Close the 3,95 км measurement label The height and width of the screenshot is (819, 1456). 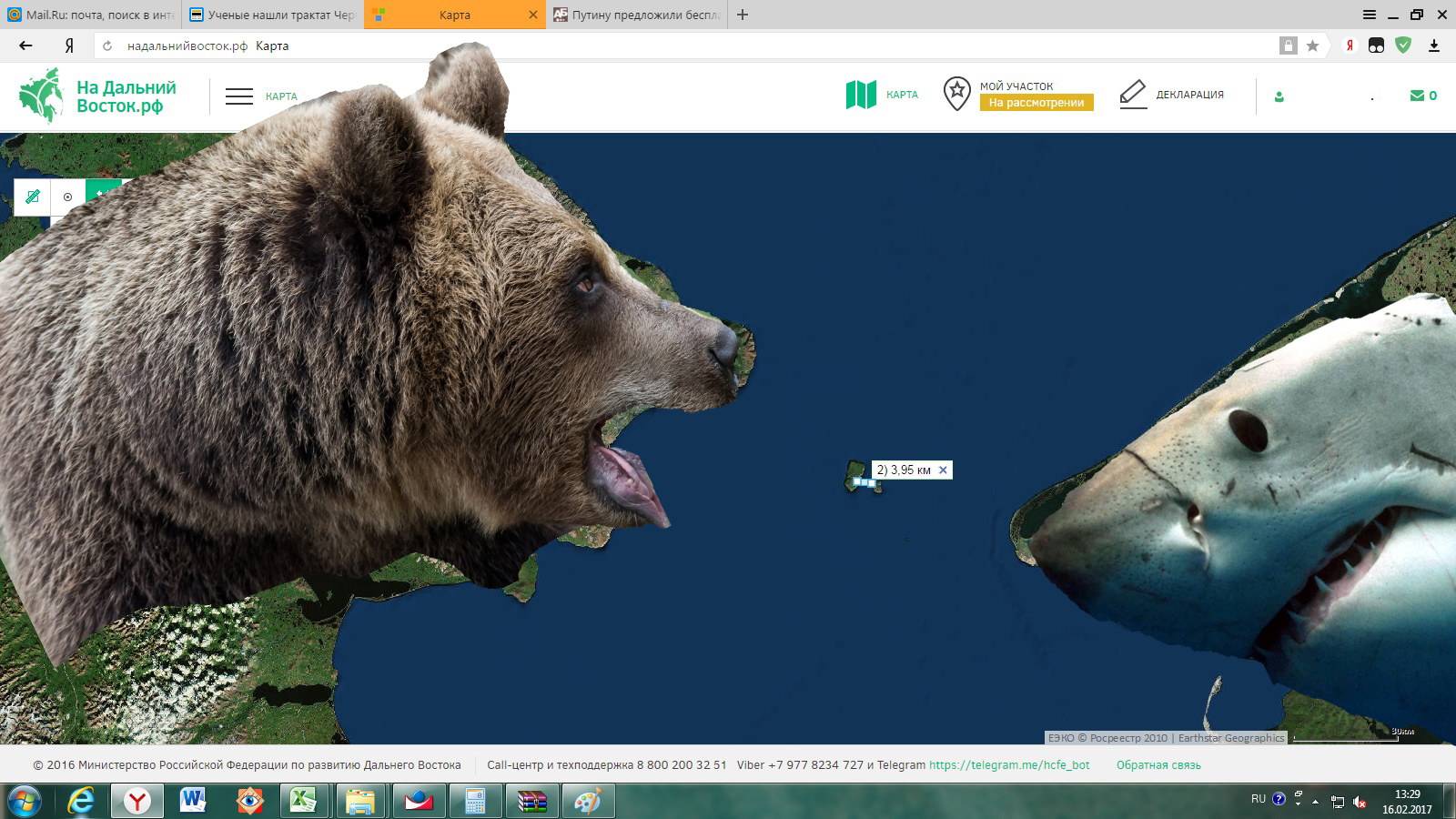[x=943, y=470]
